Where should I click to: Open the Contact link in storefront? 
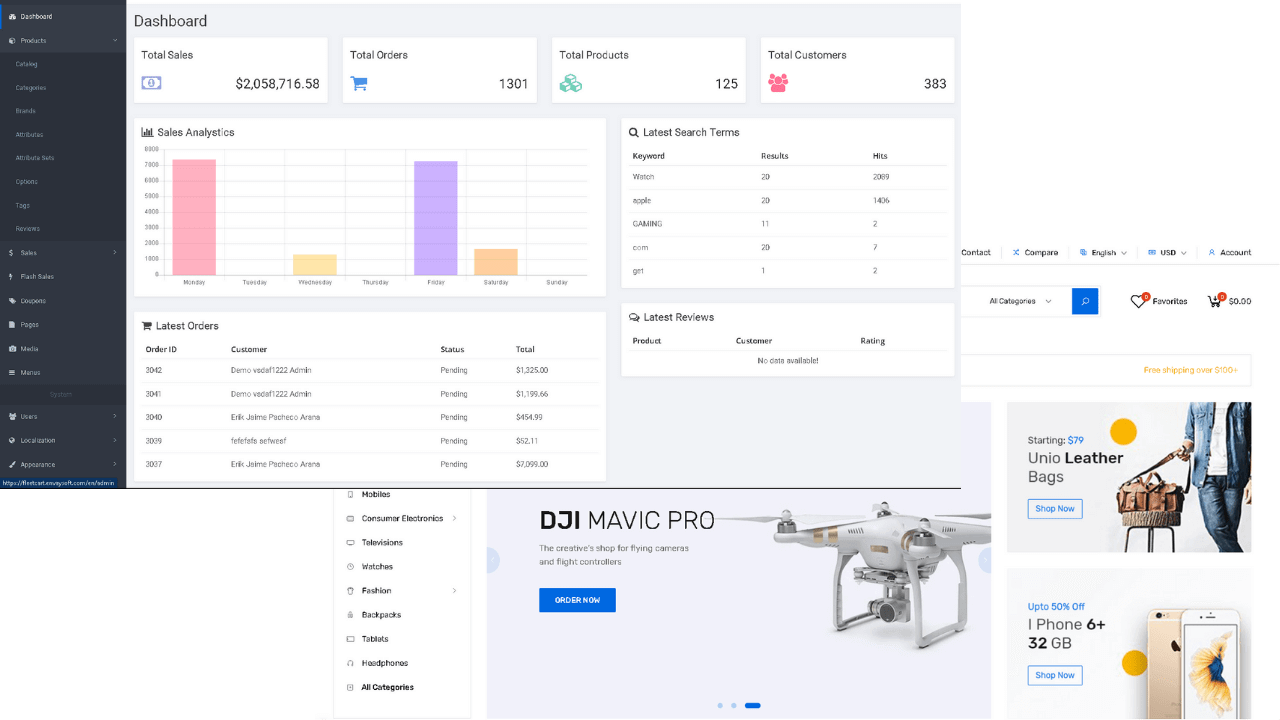(x=976, y=253)
